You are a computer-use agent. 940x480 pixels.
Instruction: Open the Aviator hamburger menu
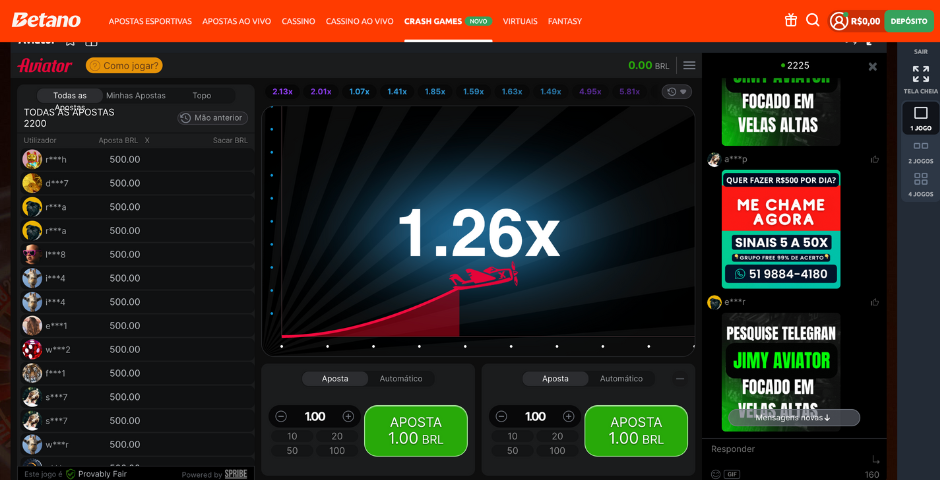tap(689, 65)
